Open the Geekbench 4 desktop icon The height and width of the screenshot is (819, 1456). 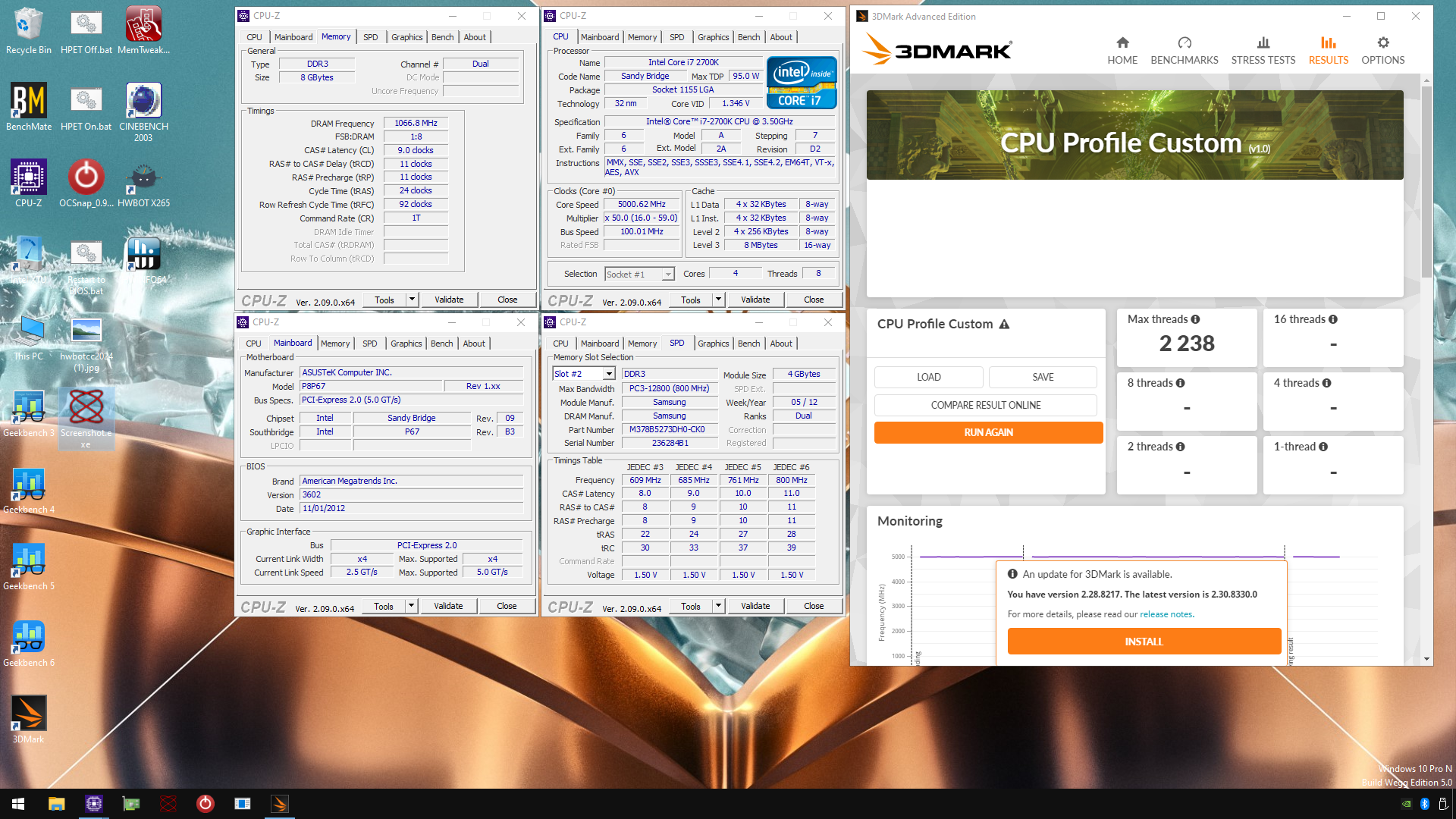[x=29, y=490]
